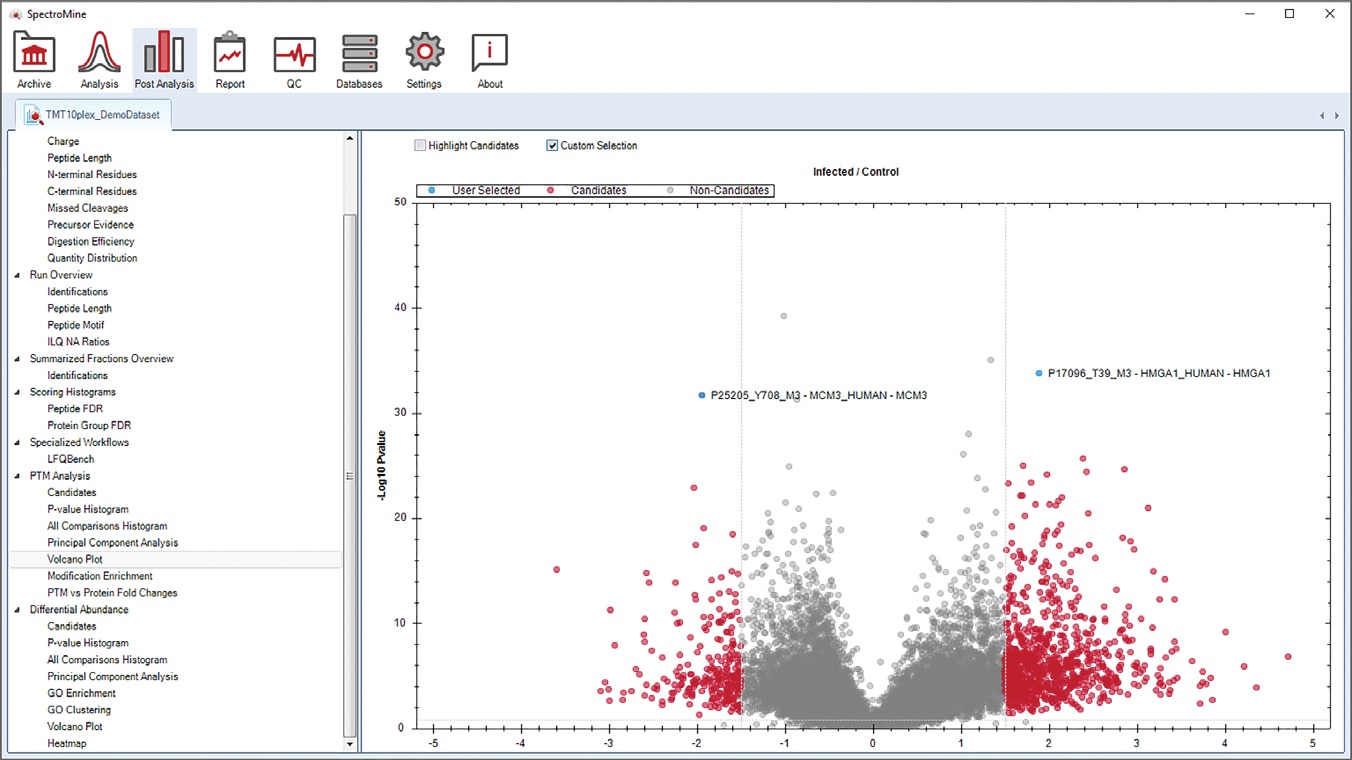Collapse the Specialized Workflows node

coord(17,442)
